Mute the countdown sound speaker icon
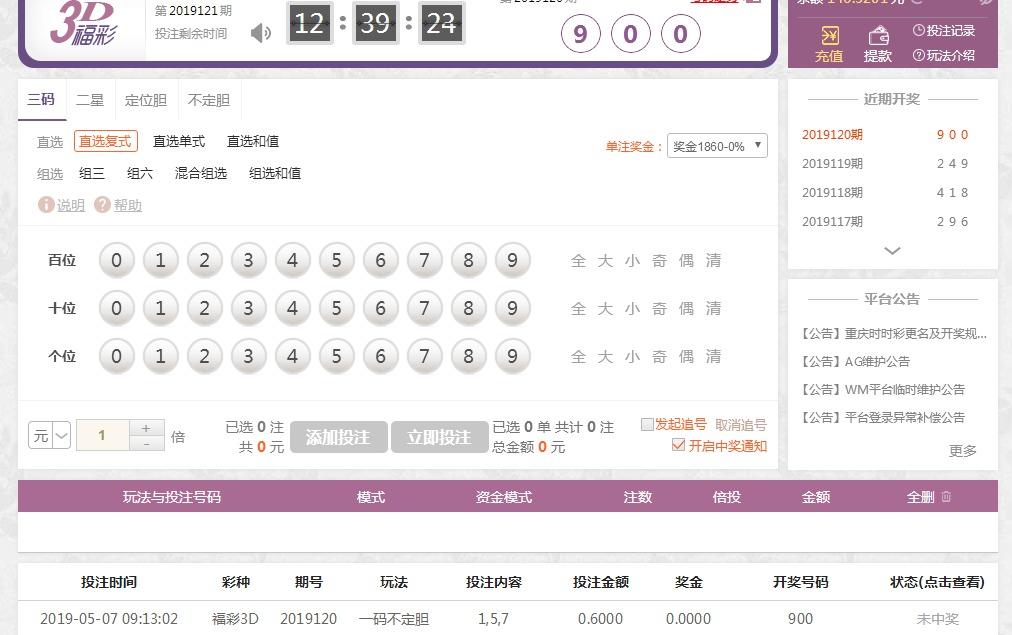 tap(261, 33)
